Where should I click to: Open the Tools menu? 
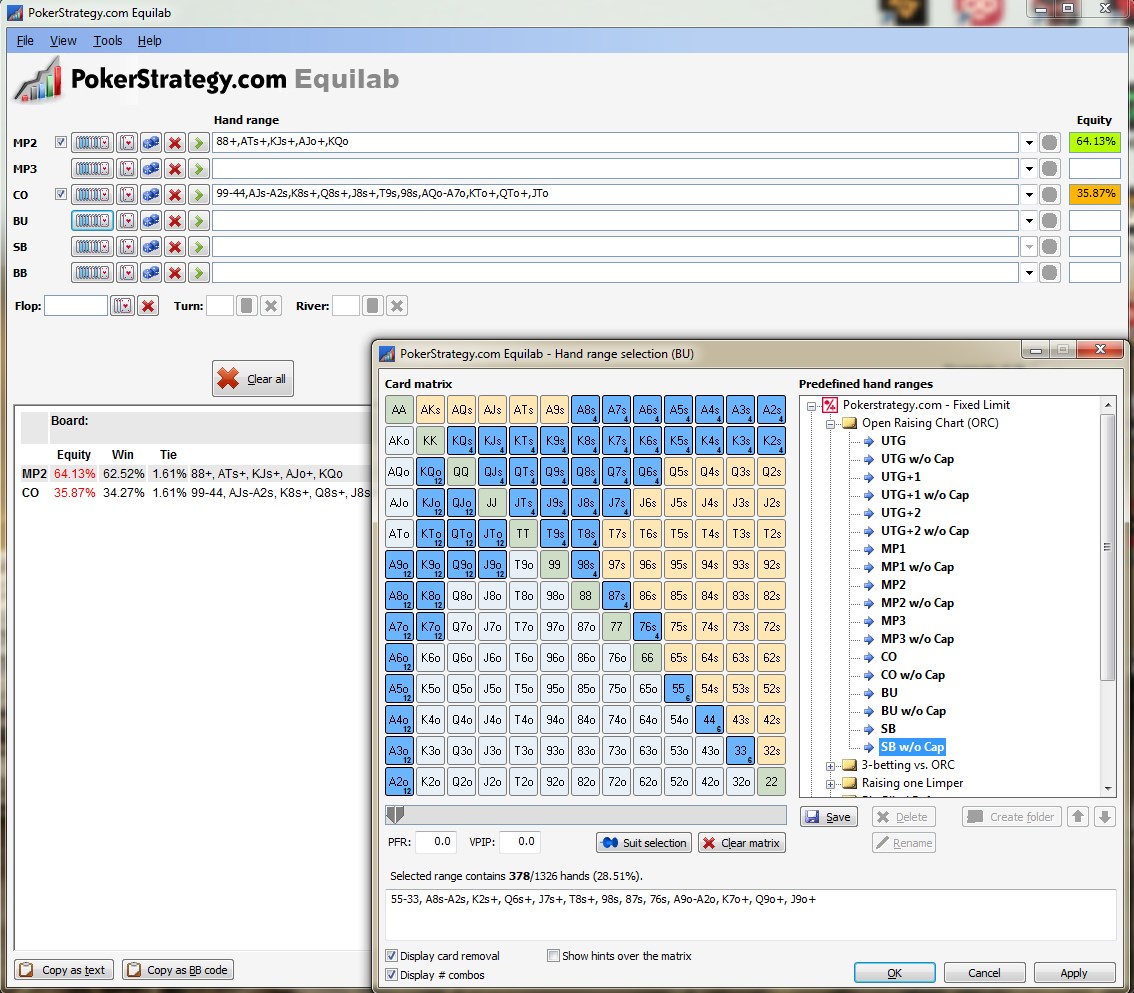107,41
